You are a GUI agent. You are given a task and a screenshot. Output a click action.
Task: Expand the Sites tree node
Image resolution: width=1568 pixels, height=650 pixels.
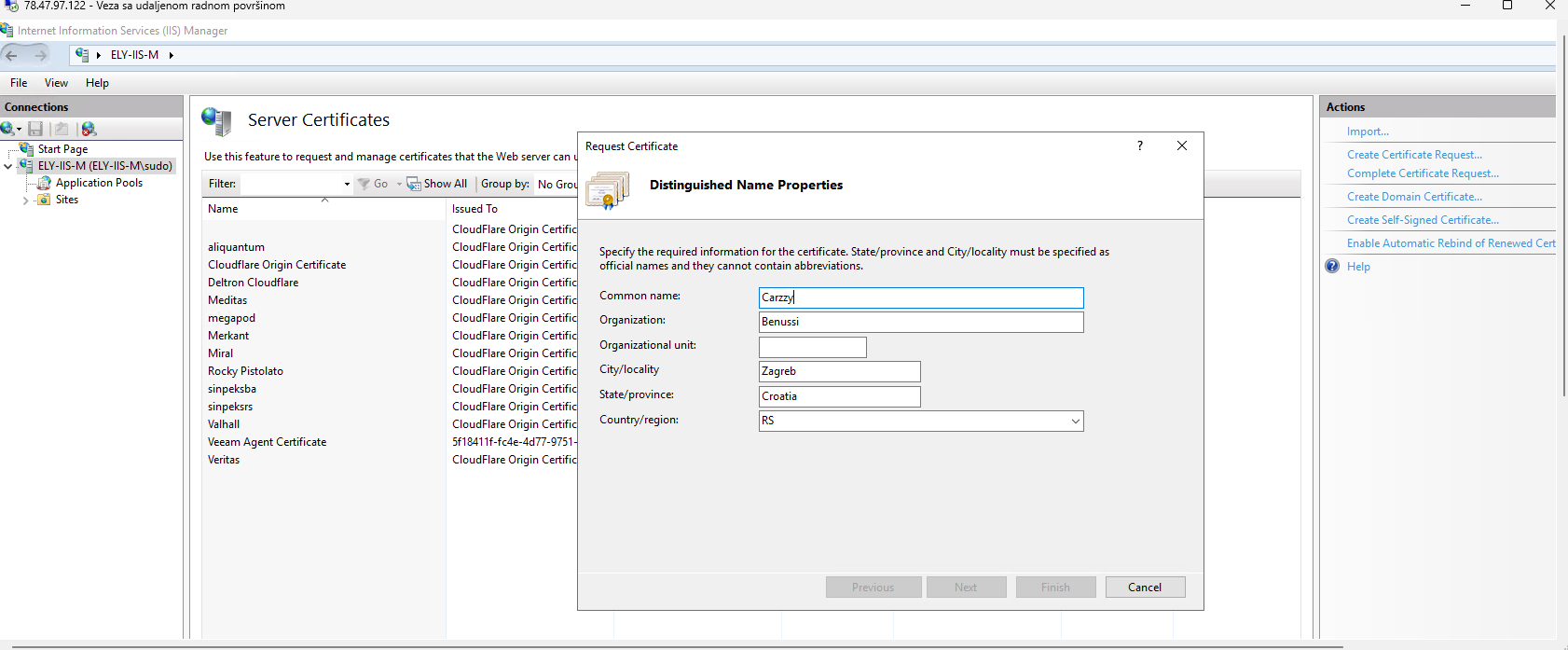point(25,201)
